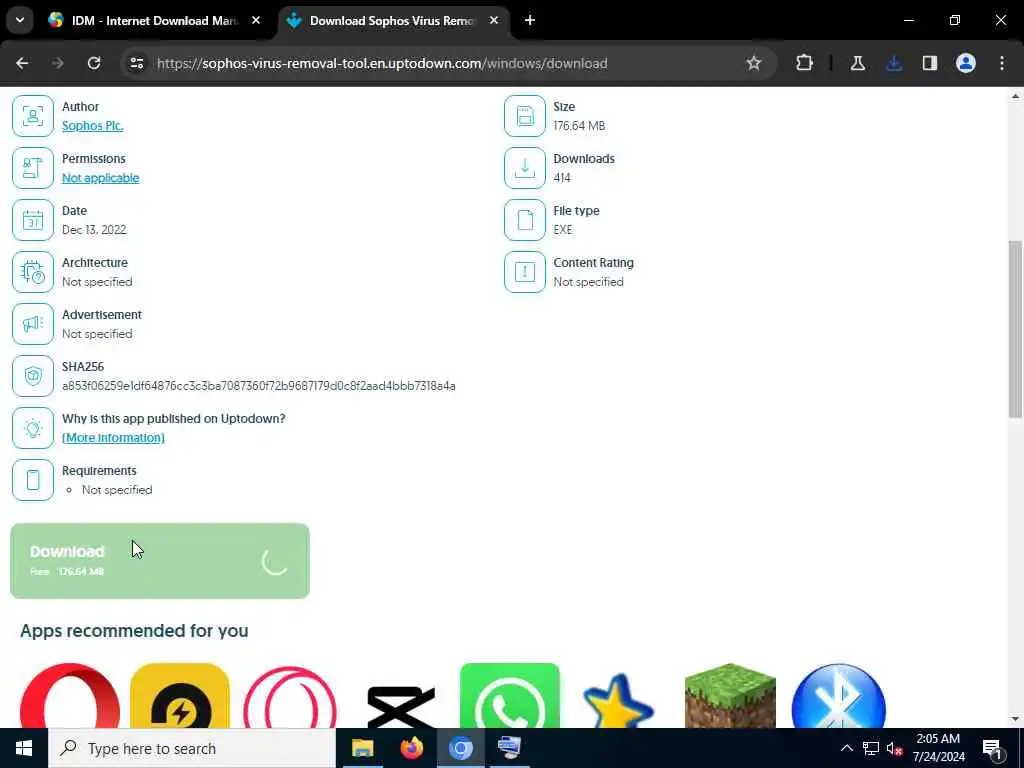Select the Download Sophos Virus Removal tab
Screen dimensions: 1024x768
pos(392,21)
